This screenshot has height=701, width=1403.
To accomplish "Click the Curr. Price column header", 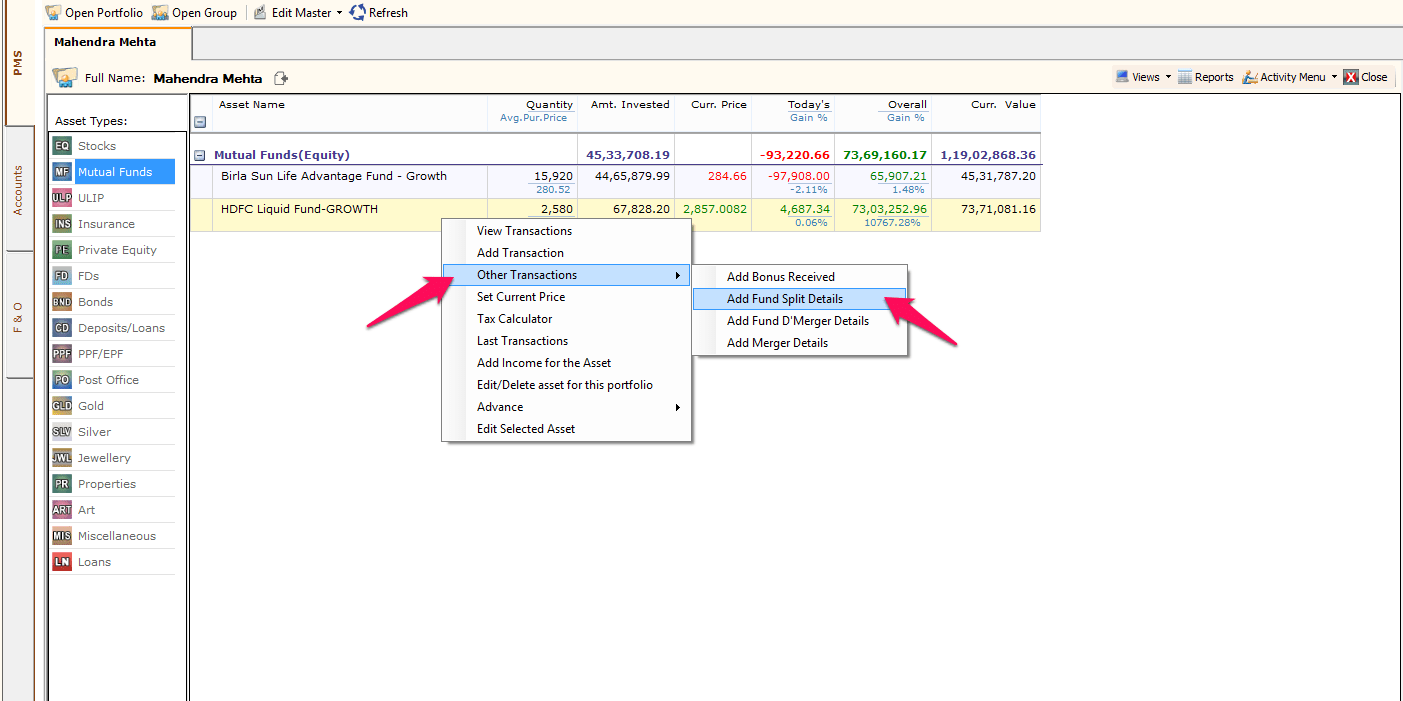I will pyautogui.click(x=719, y=104).
